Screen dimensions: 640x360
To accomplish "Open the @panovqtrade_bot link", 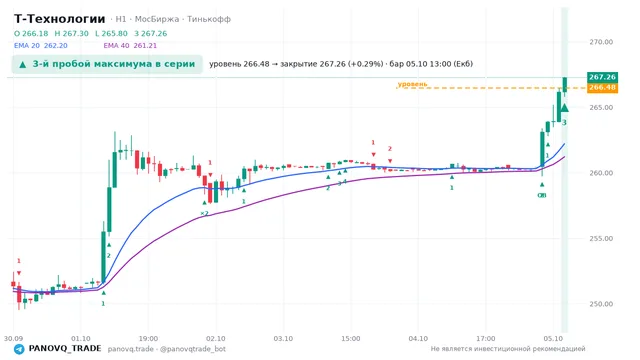I will (193, 349).
